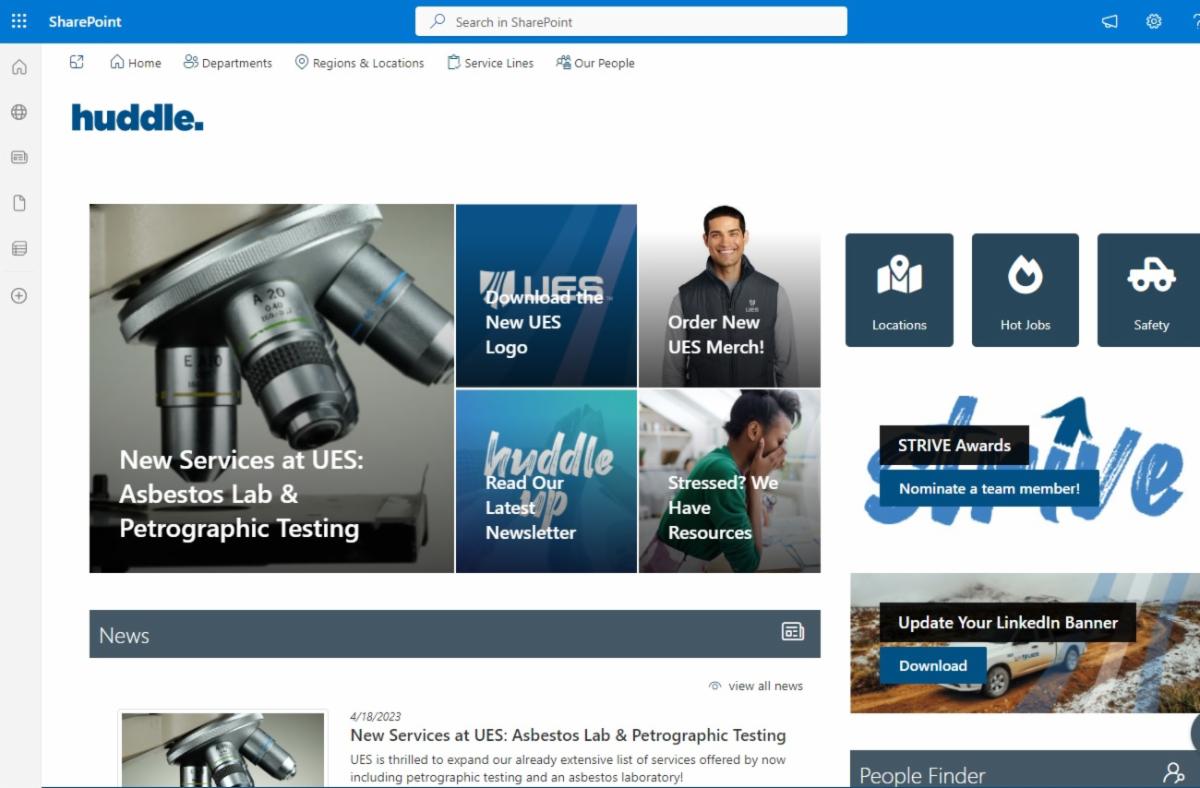Open the Our People navigation item
The height and width of the screenshot is (788, 1200).
595,63
